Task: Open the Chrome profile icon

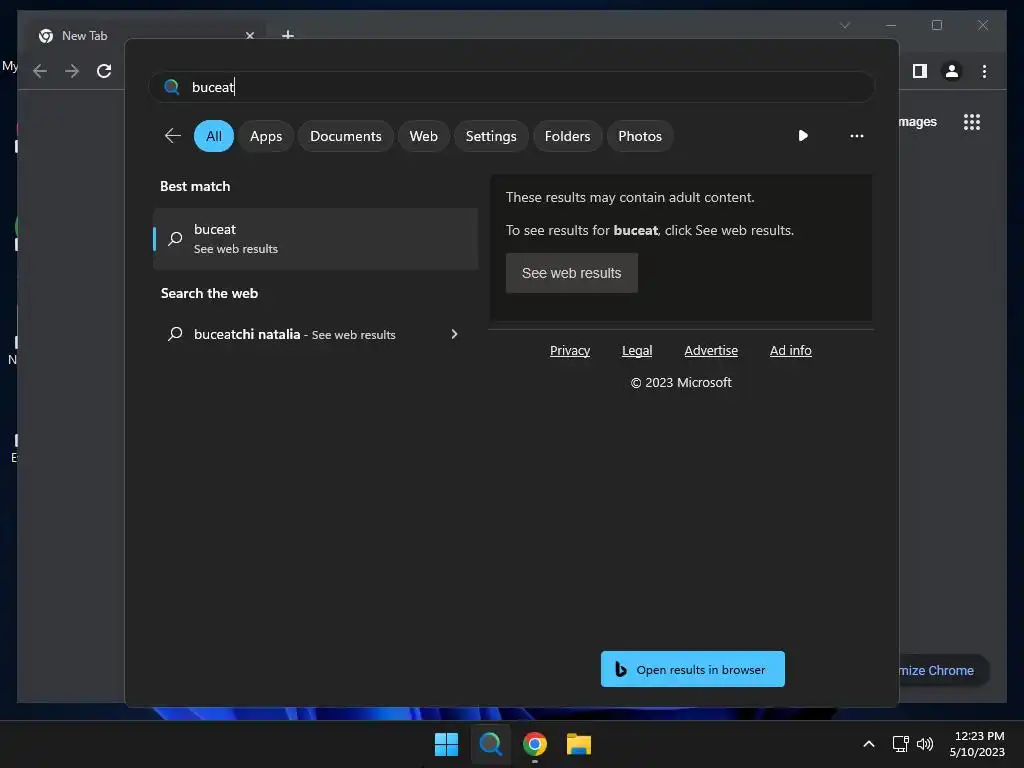Action: point(952,71)
